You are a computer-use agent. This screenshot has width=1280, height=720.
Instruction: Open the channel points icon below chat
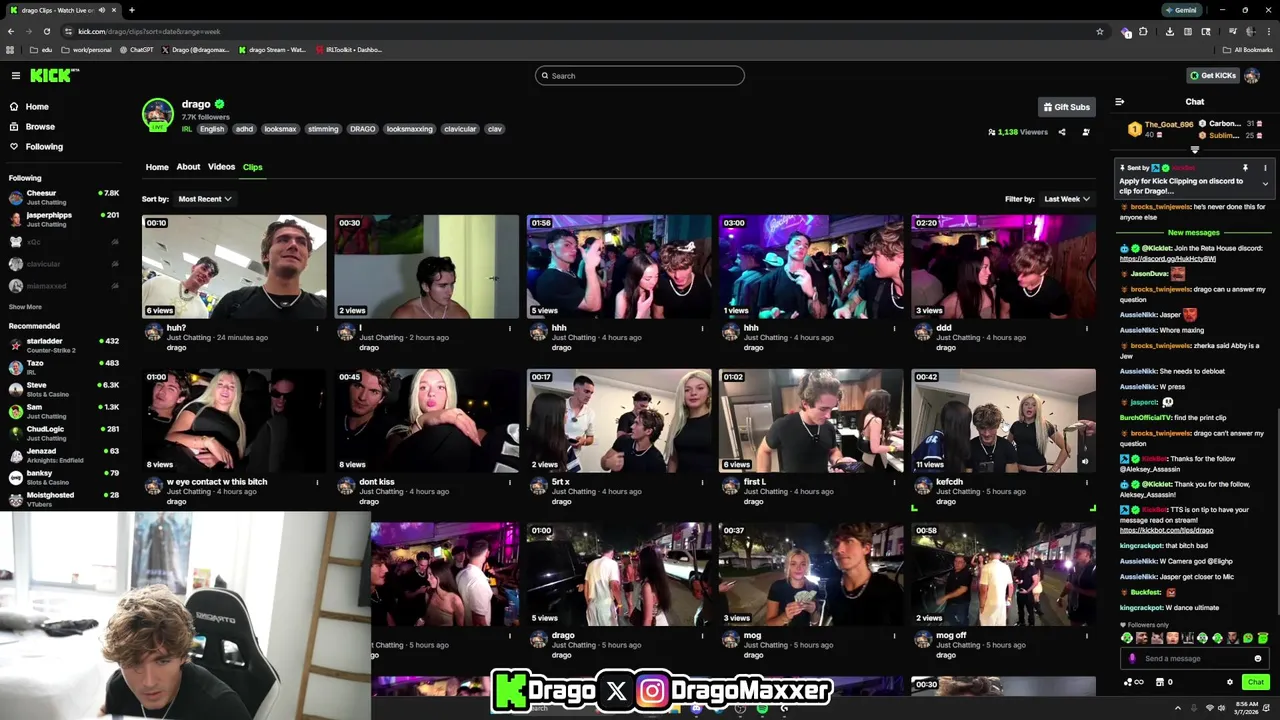(1134, 682)
